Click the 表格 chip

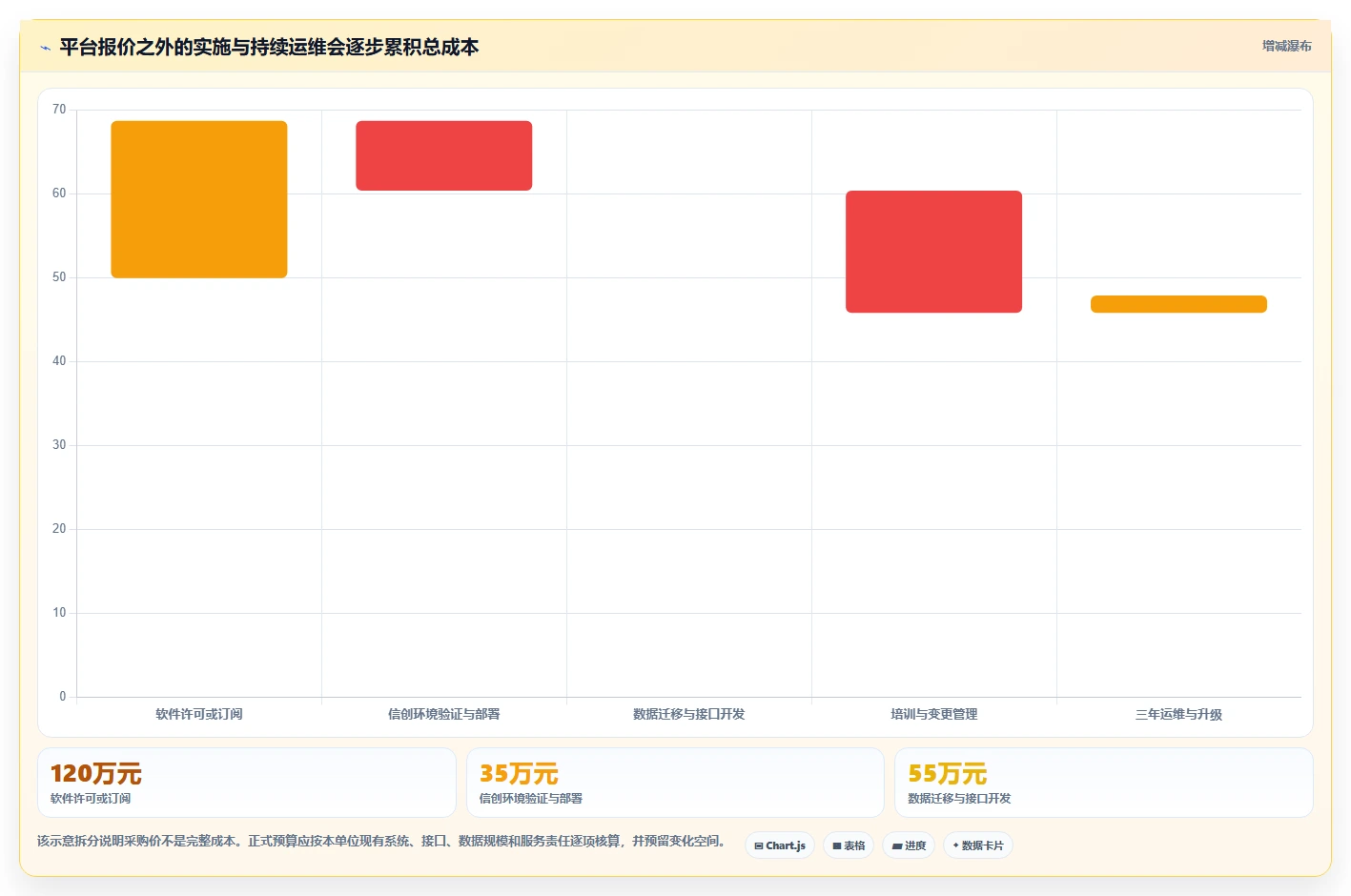pyautogui.click(x=849, y=845)
